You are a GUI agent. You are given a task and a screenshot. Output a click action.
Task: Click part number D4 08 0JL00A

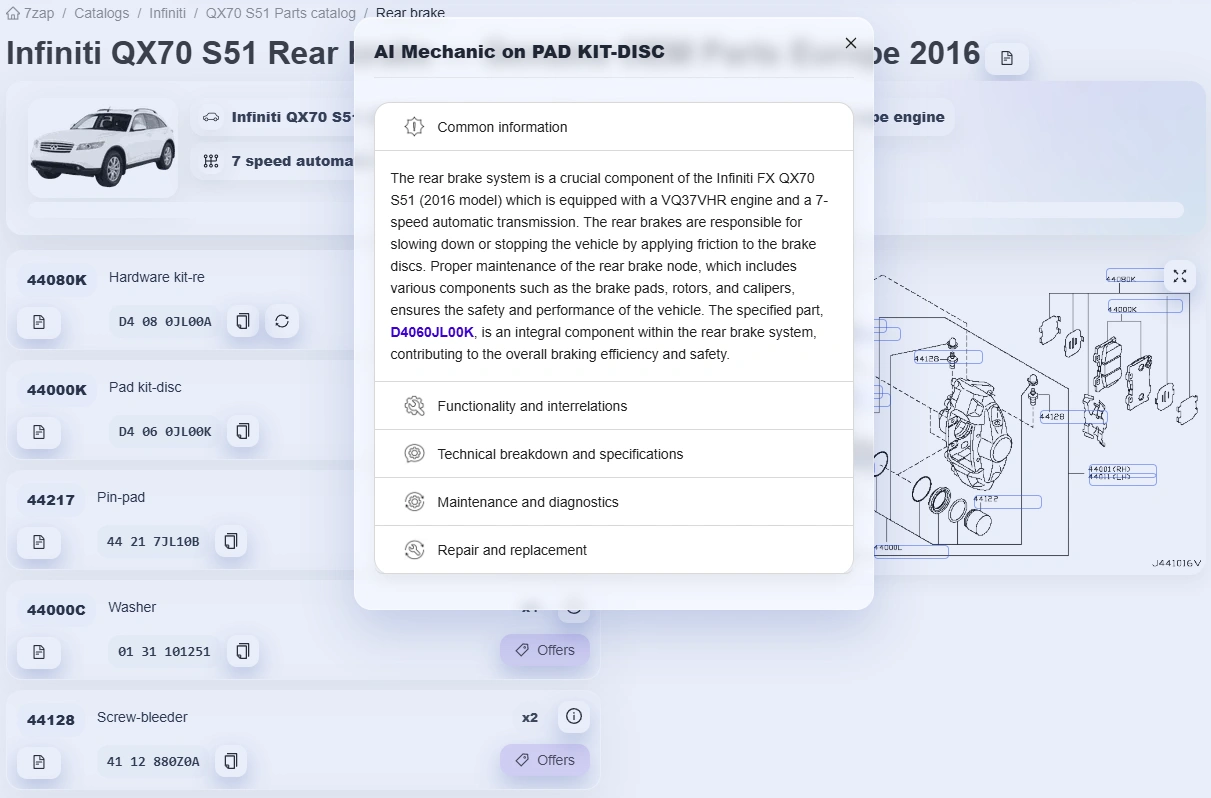165,321
